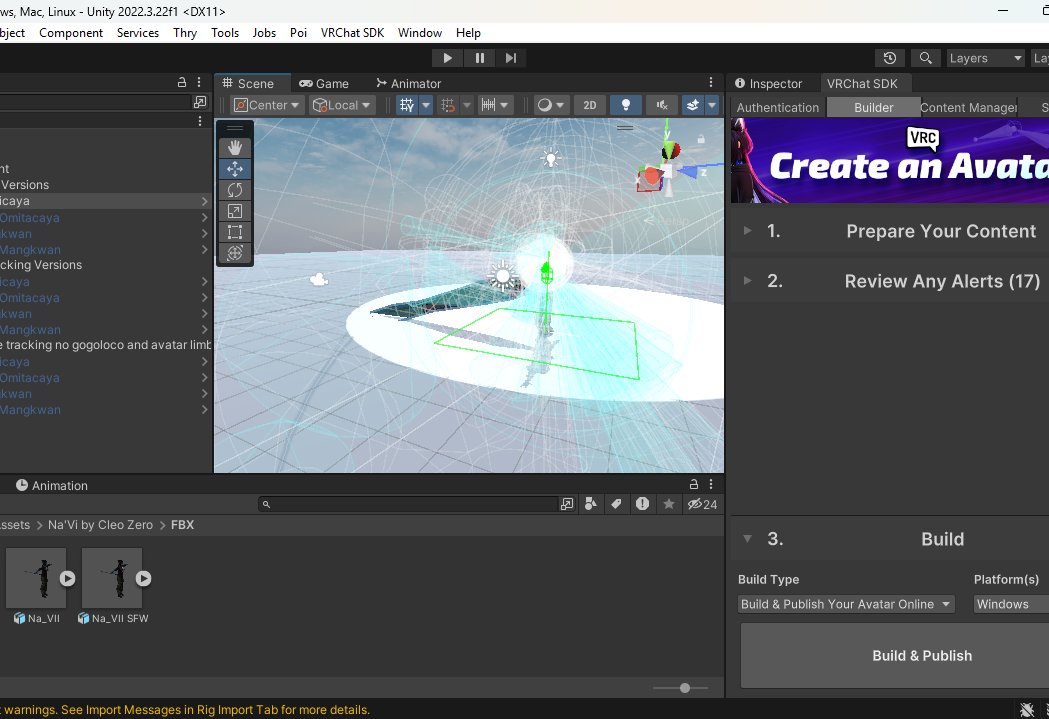Click the cloud gizmo icon in scene
This screenshot has width=1049, height=719.
point(319,280)
